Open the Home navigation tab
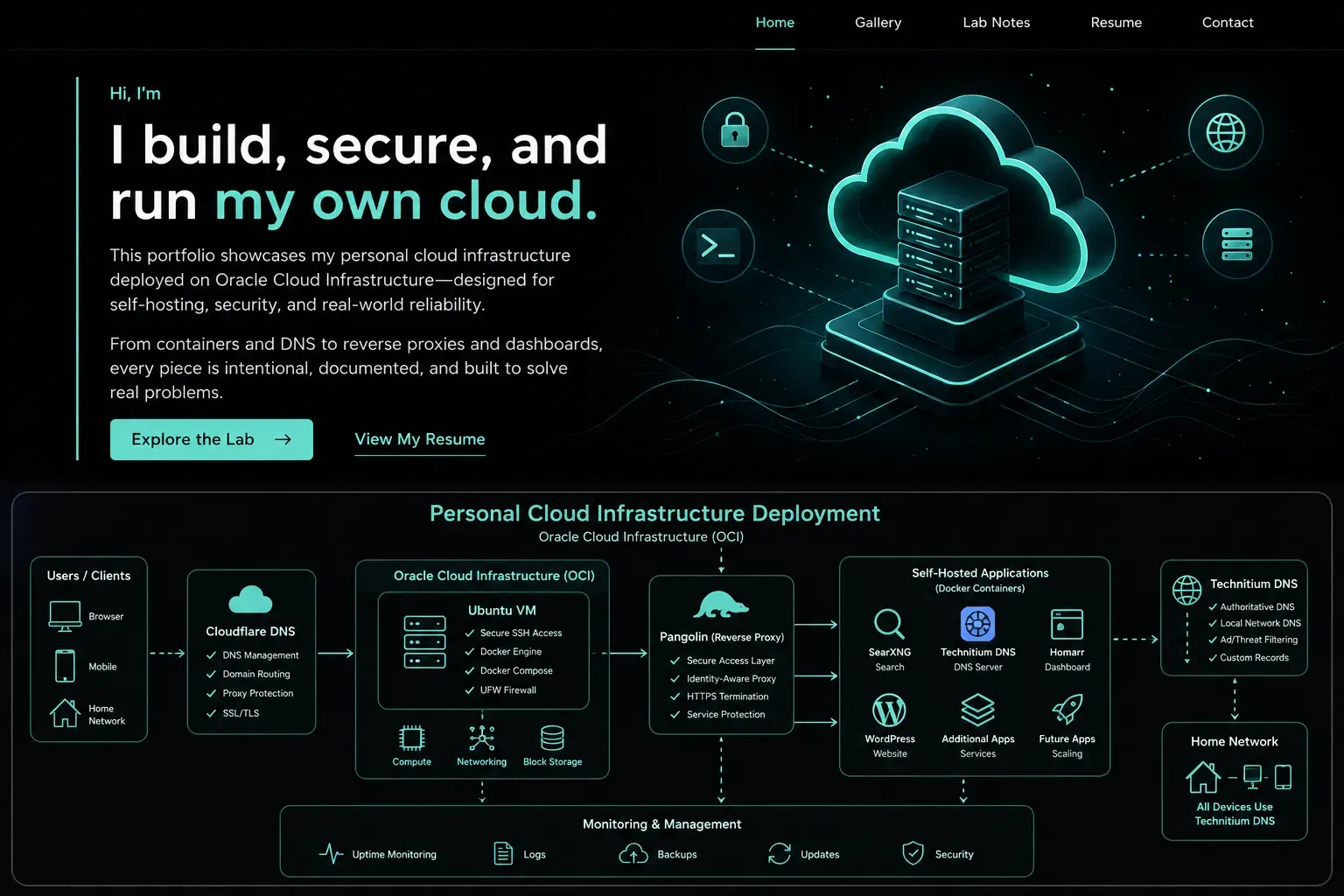Viewport: 1344px width, 896px height. click(774, 23)
